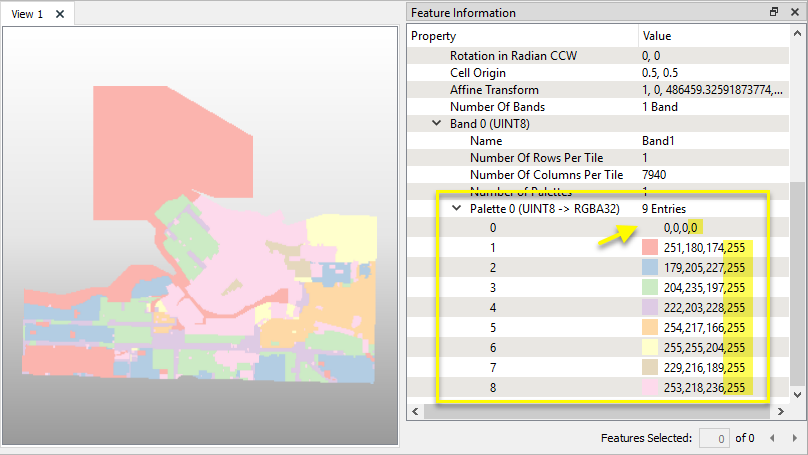
Task: Close the Feature Information panel
Action: coord(795,12)
